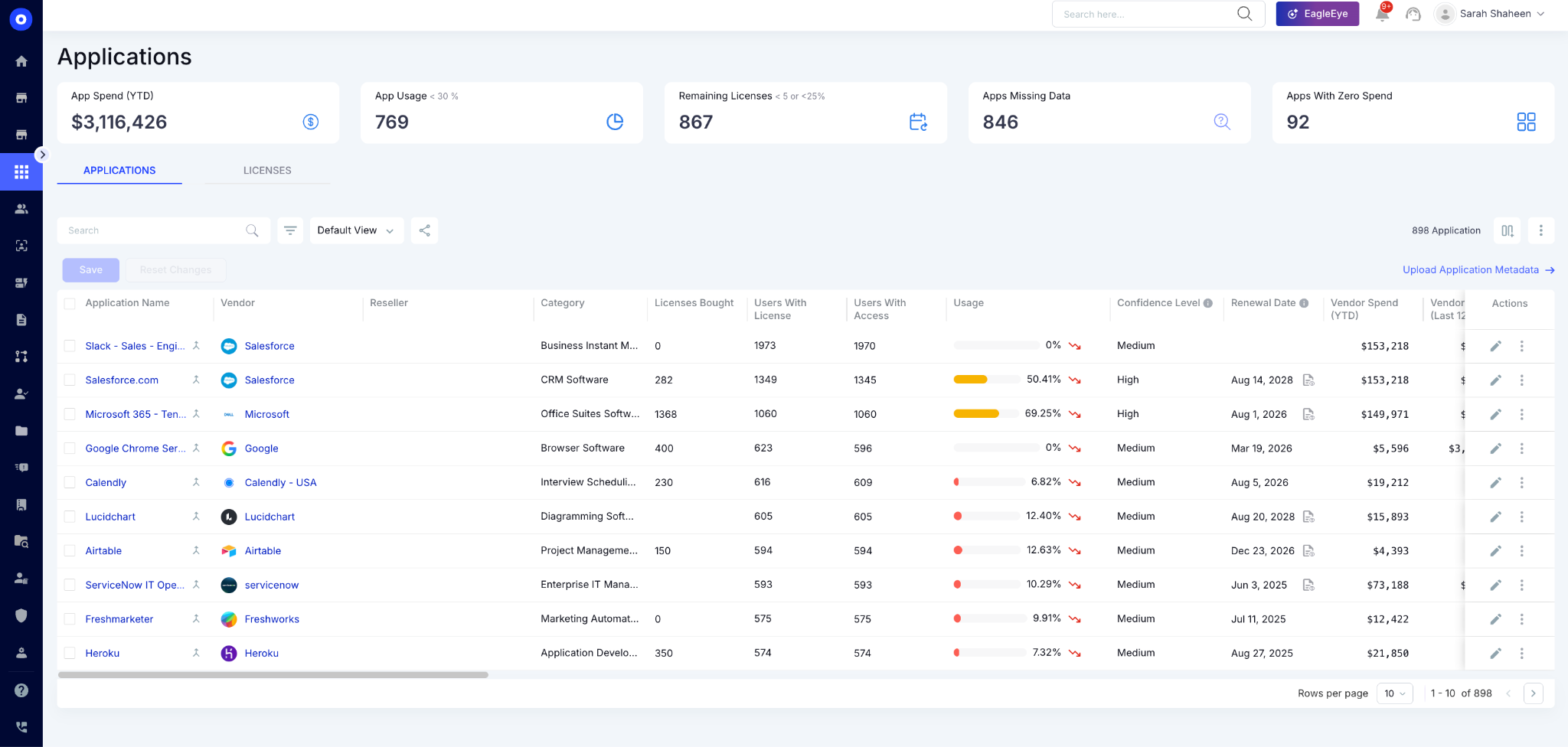Expand the sidebar with the arrow toggle
Viewport: 1568px width, 747px height.
click(x=42, y=155)
